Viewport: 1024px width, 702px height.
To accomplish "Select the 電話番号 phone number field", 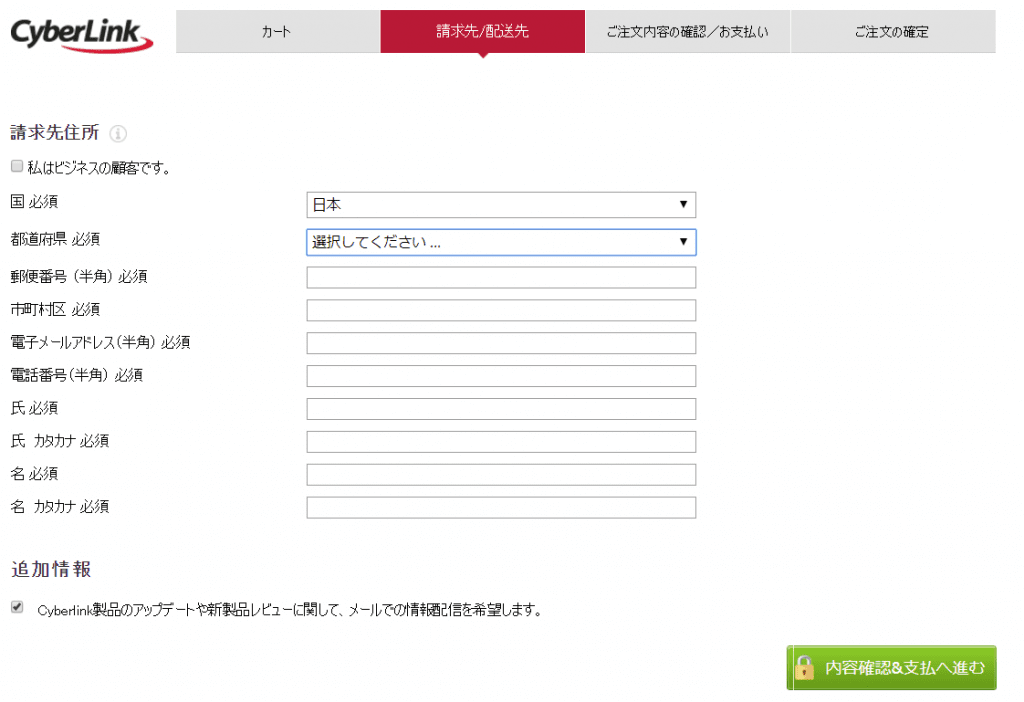I will (x=500, y=376).
